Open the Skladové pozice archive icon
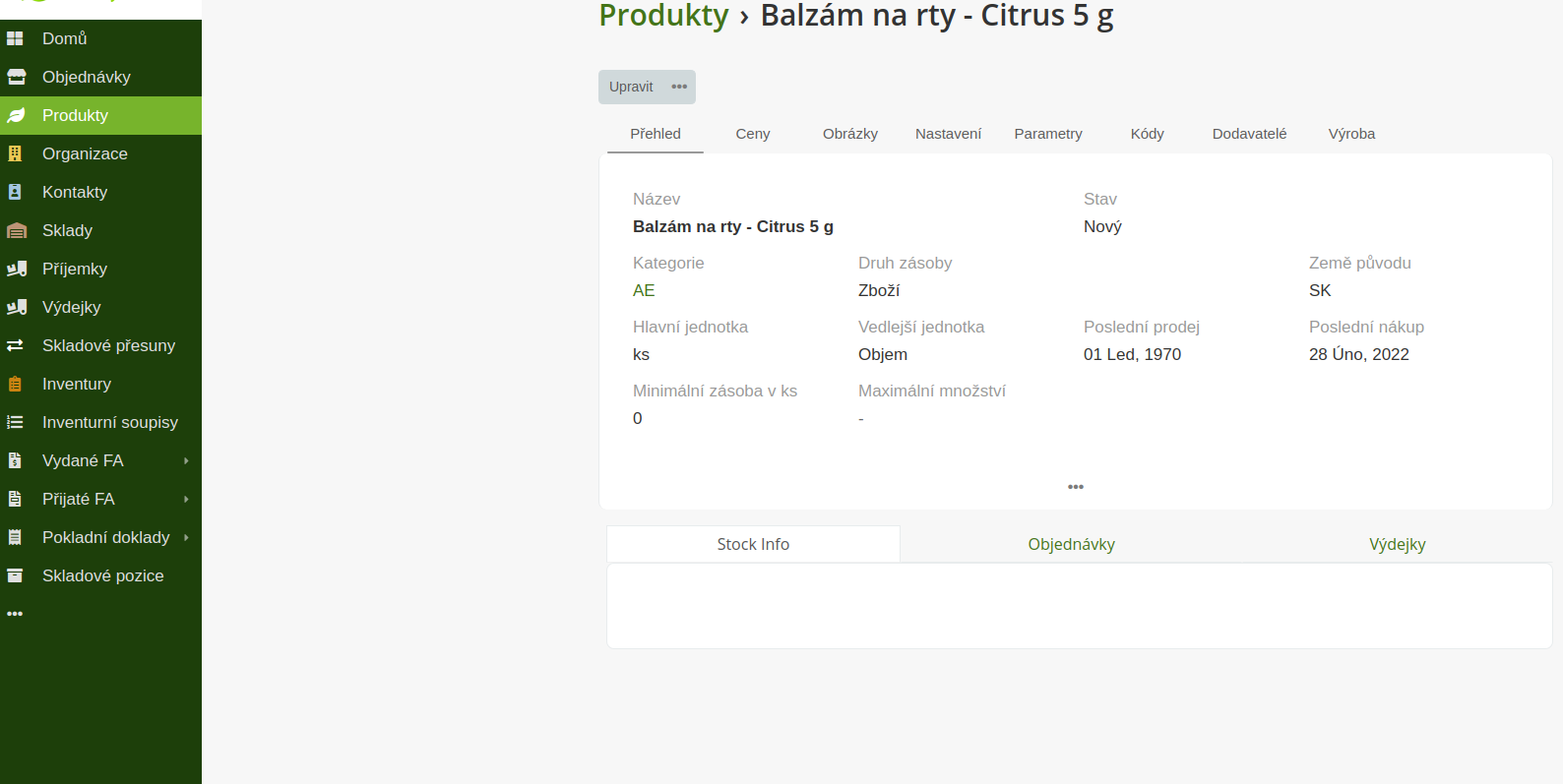1563x784 pixels. pyautogui.click(x=15, y=575)
